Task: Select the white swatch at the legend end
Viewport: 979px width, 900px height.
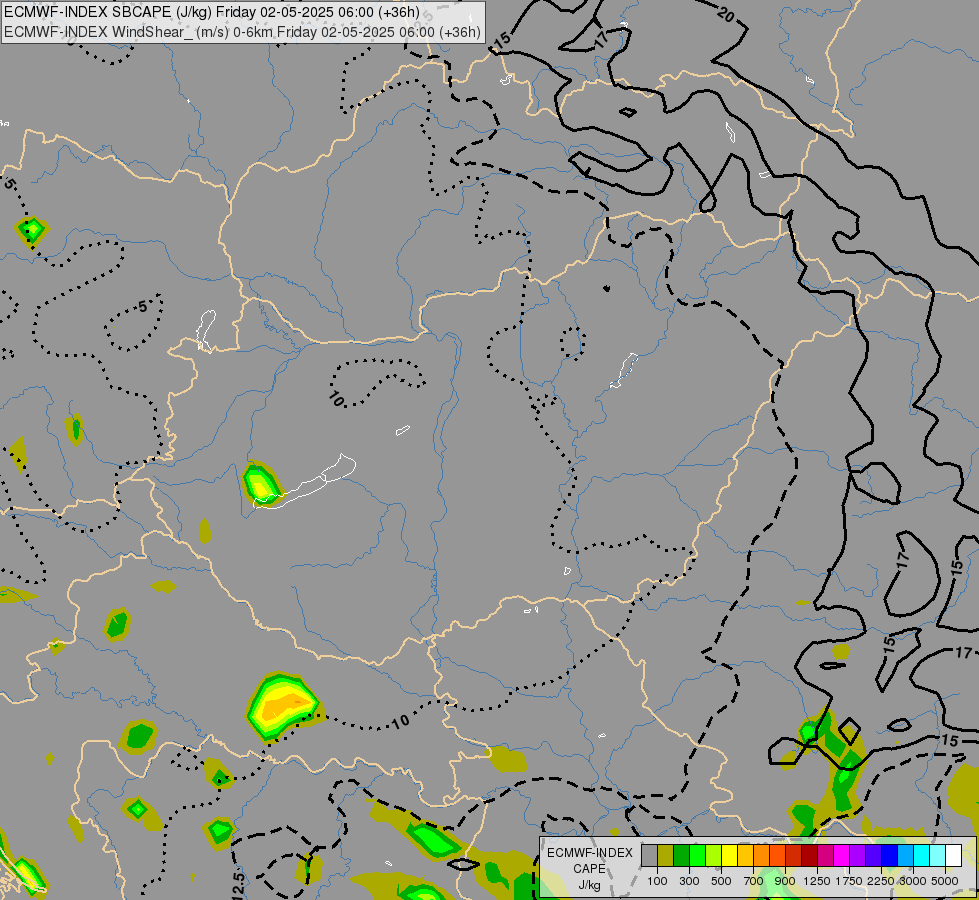Action: tap(954, 855)
